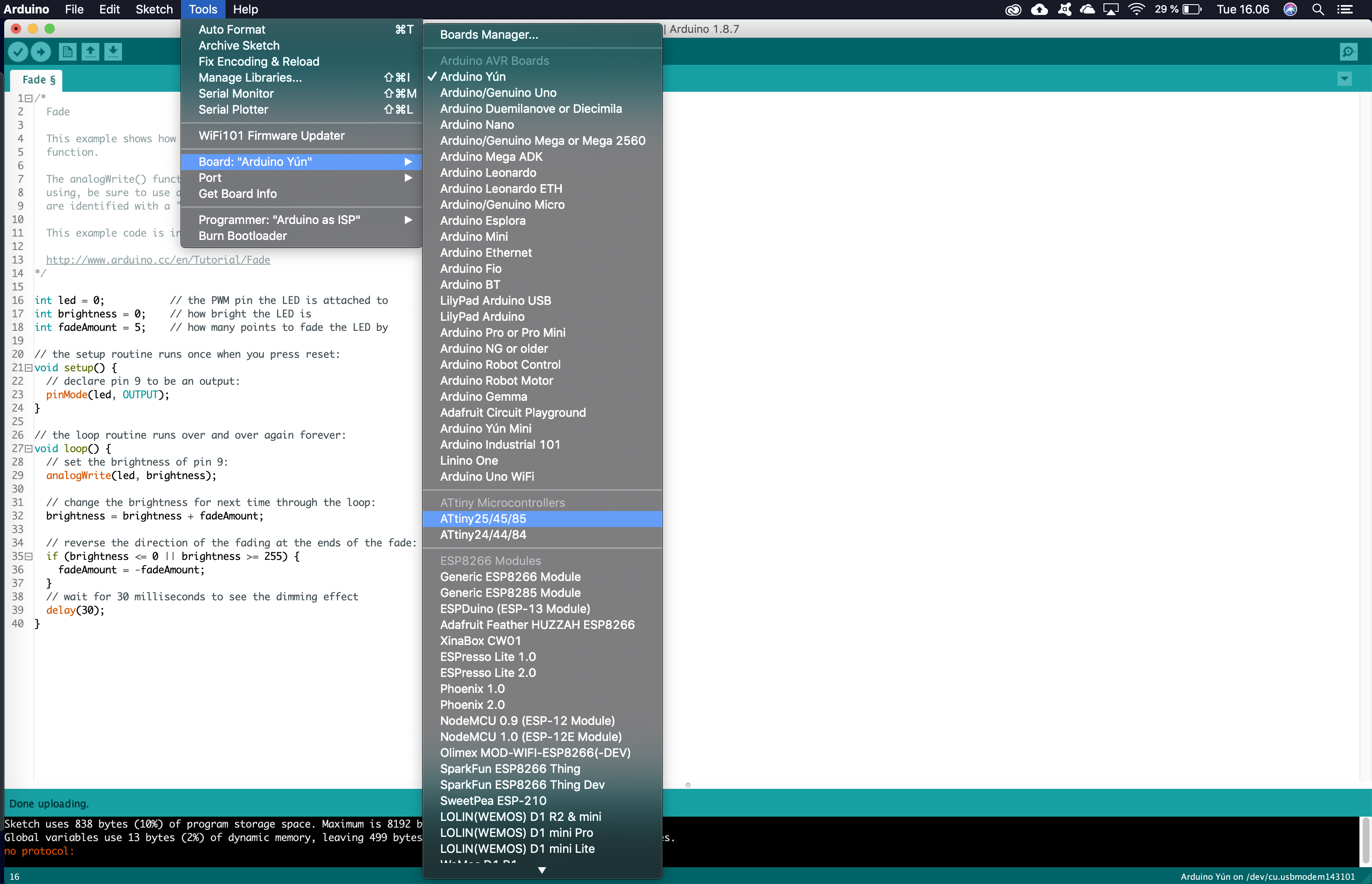The height and width of the screenshot is (884, 1372).
Task: Click Get Board Info
Action: coord(301,194)
